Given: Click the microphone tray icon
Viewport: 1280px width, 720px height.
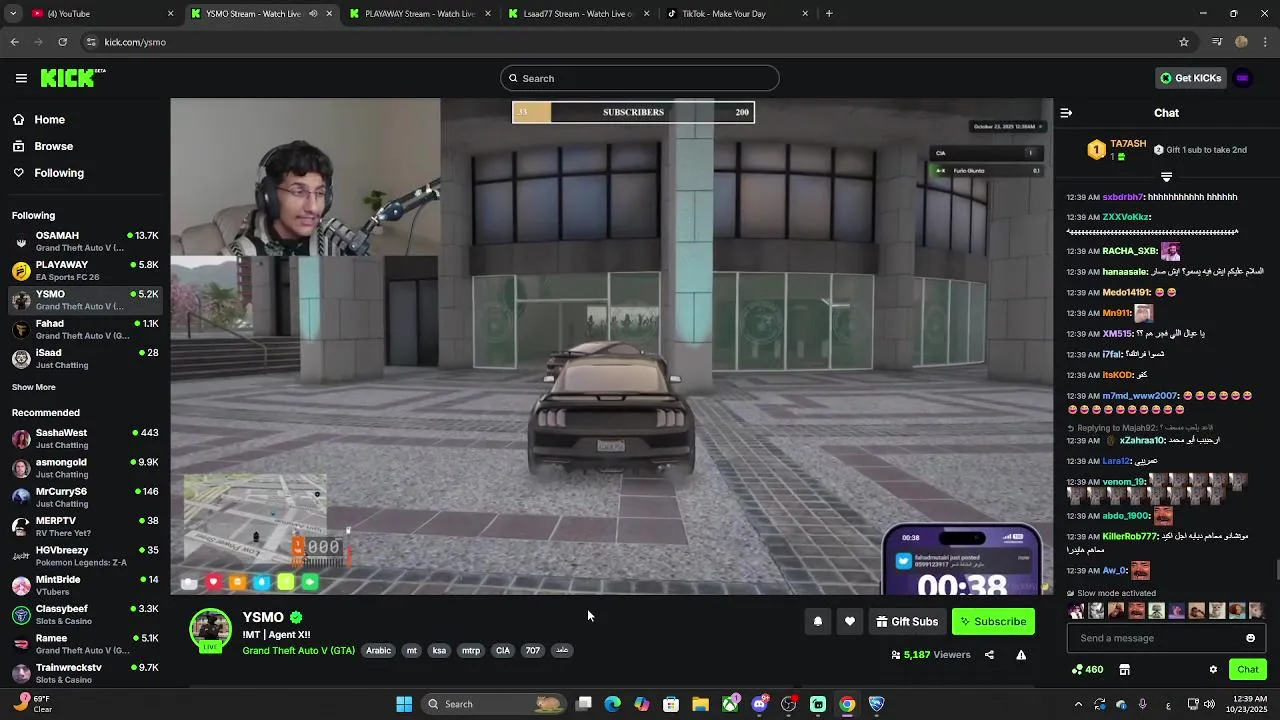Looking at the screenshot, I should tap(1142, 704).
